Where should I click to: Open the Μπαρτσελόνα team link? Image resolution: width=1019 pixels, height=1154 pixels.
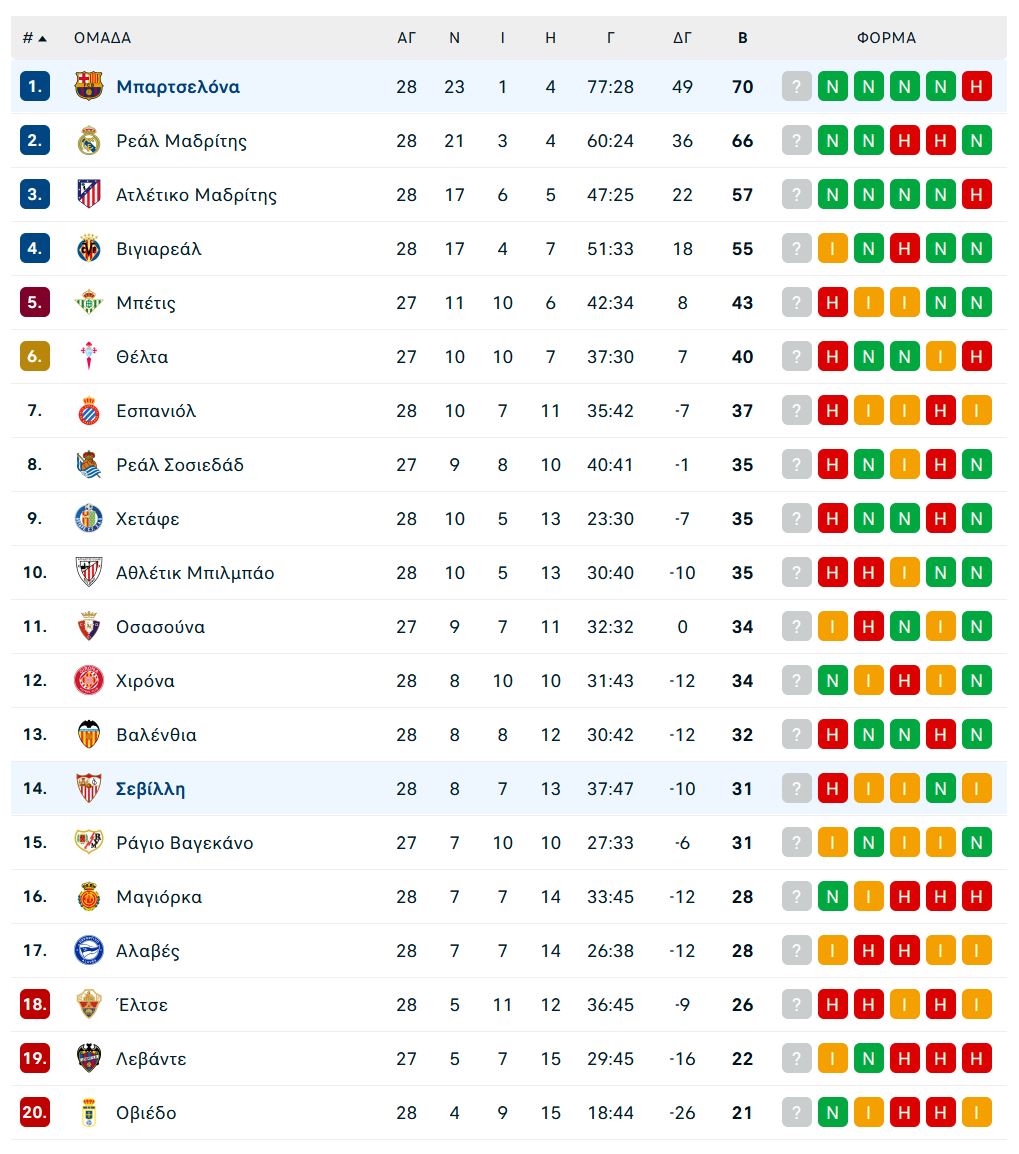point(178,87)
